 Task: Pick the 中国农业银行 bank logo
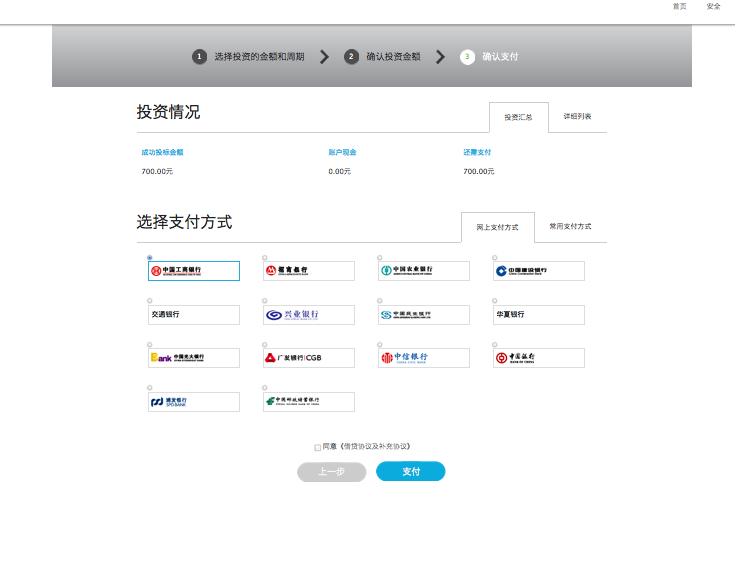[x=424, y=271]
